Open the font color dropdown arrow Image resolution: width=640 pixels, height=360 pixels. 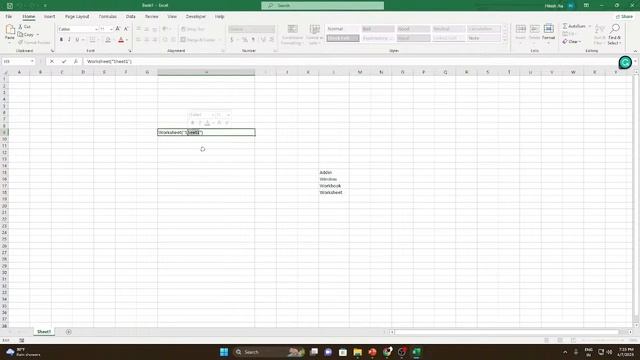click(127, 40)
